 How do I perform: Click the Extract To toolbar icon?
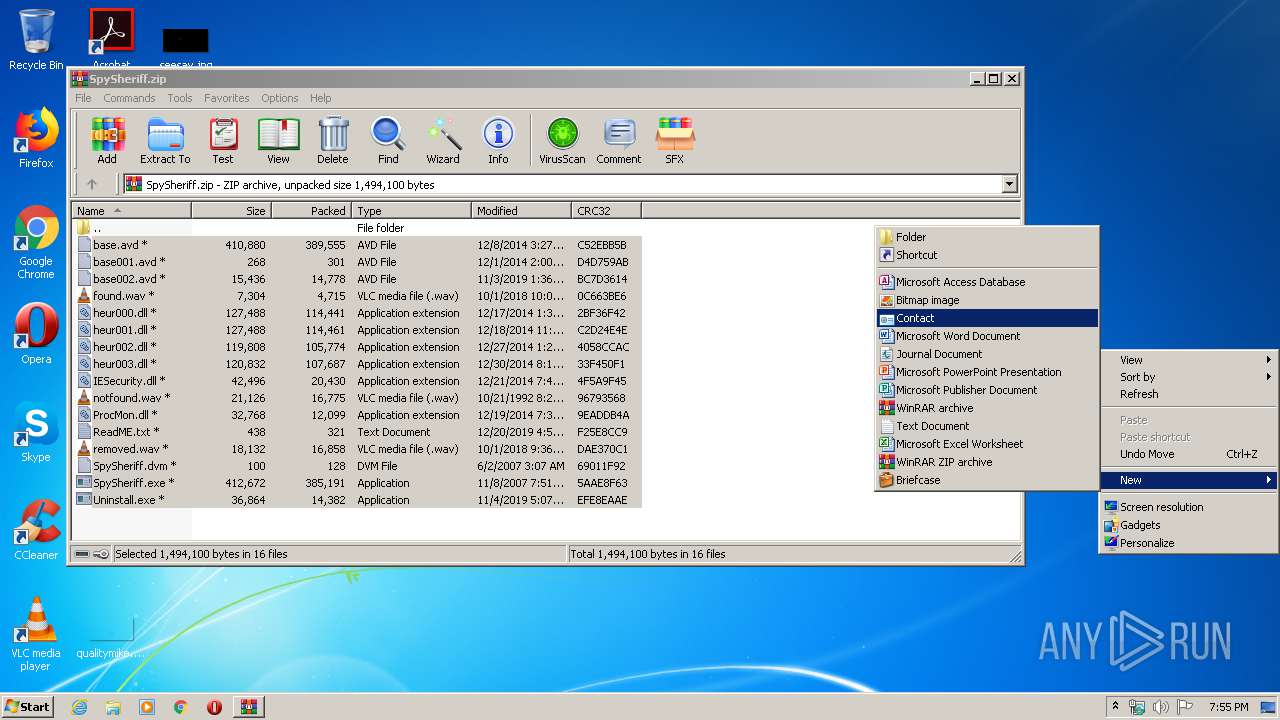(x=165, y=140)
